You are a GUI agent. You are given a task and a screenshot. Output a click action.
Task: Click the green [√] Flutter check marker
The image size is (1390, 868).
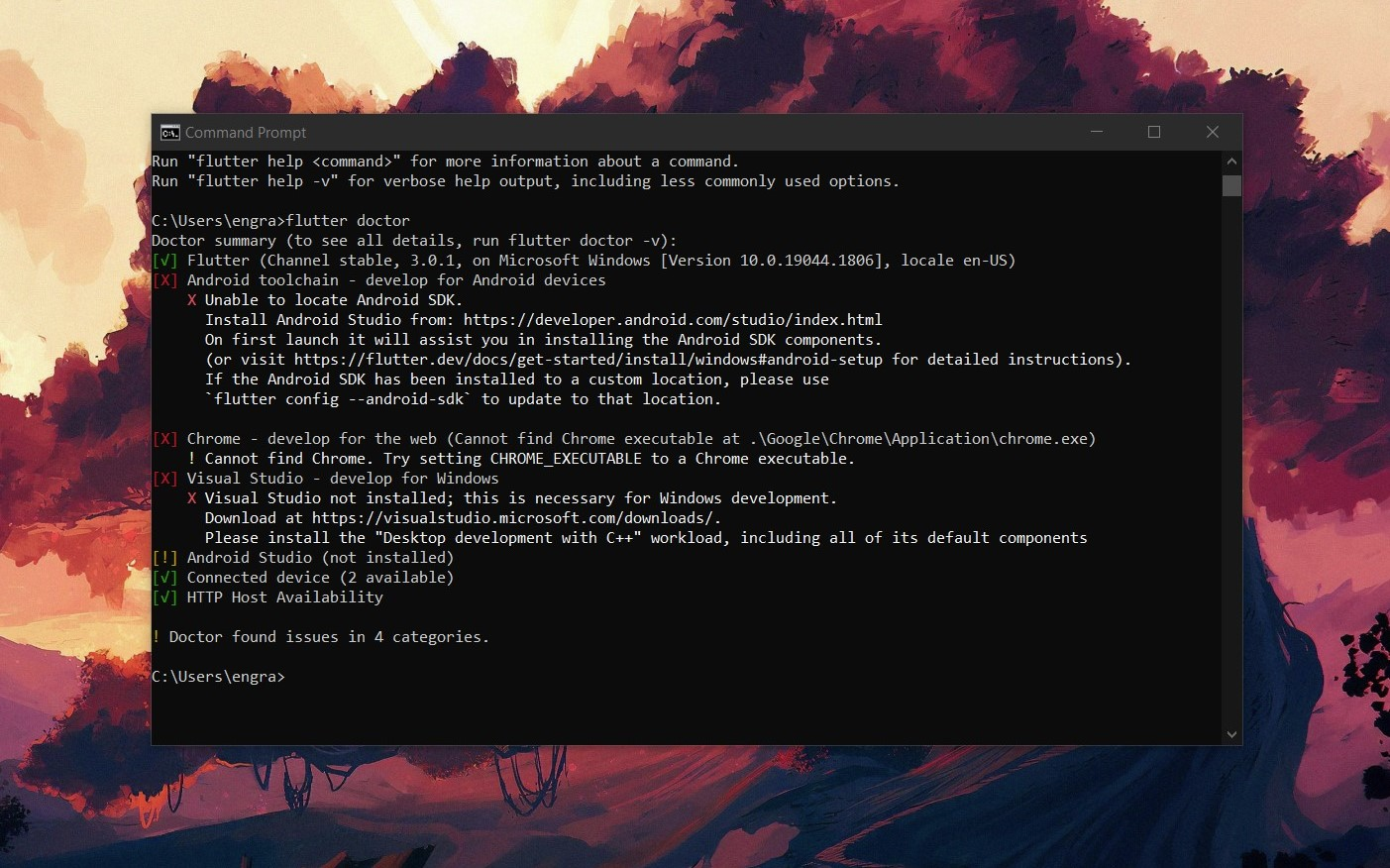coord(164,260)
